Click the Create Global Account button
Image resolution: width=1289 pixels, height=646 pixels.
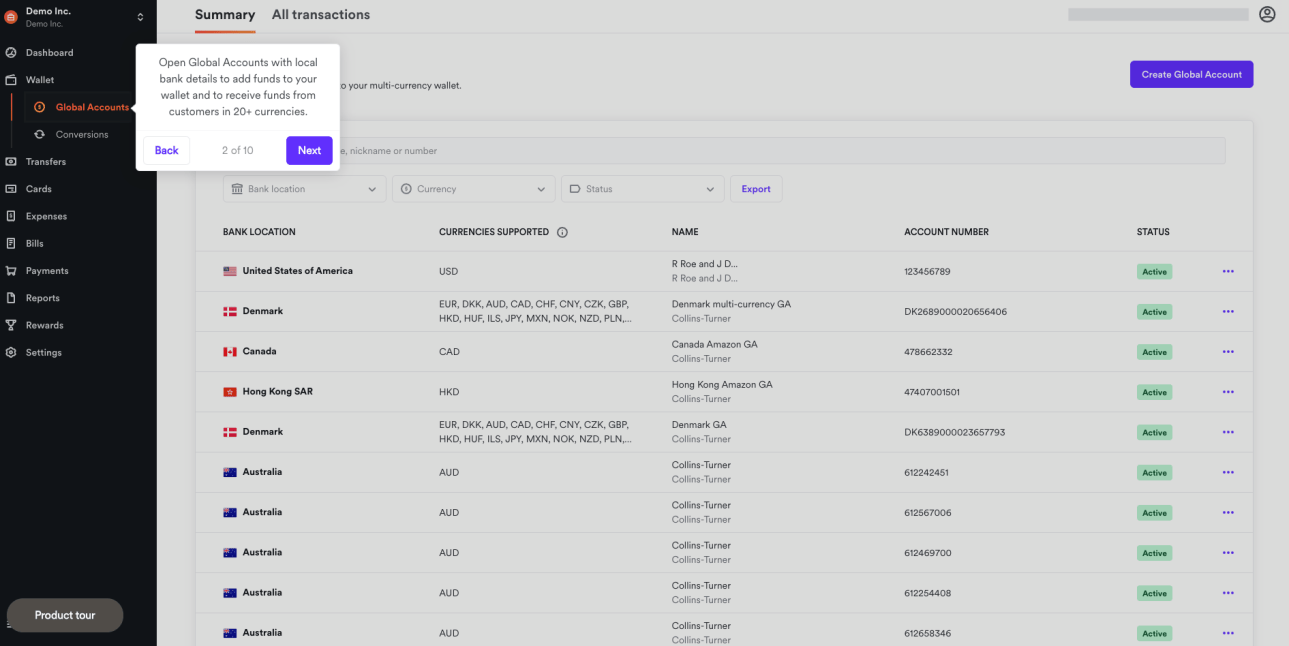(1191, 74)
